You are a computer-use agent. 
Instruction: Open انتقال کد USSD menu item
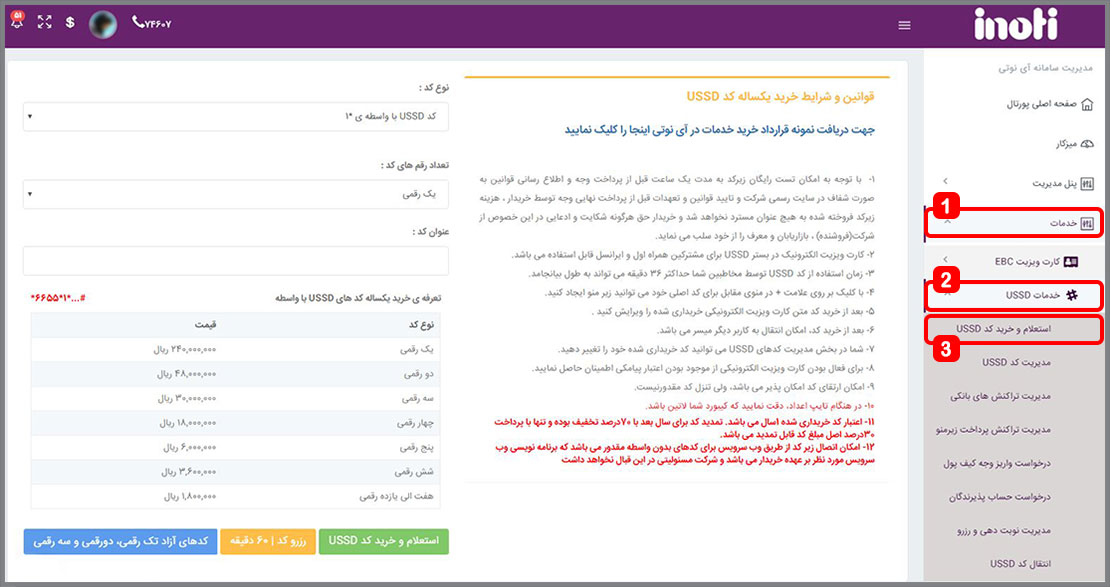(1016, 564)
